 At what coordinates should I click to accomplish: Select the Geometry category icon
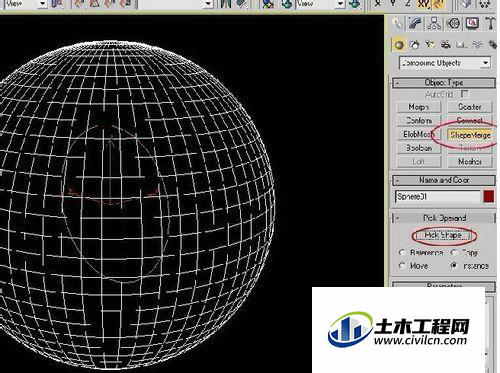click(x=399, y=45)
